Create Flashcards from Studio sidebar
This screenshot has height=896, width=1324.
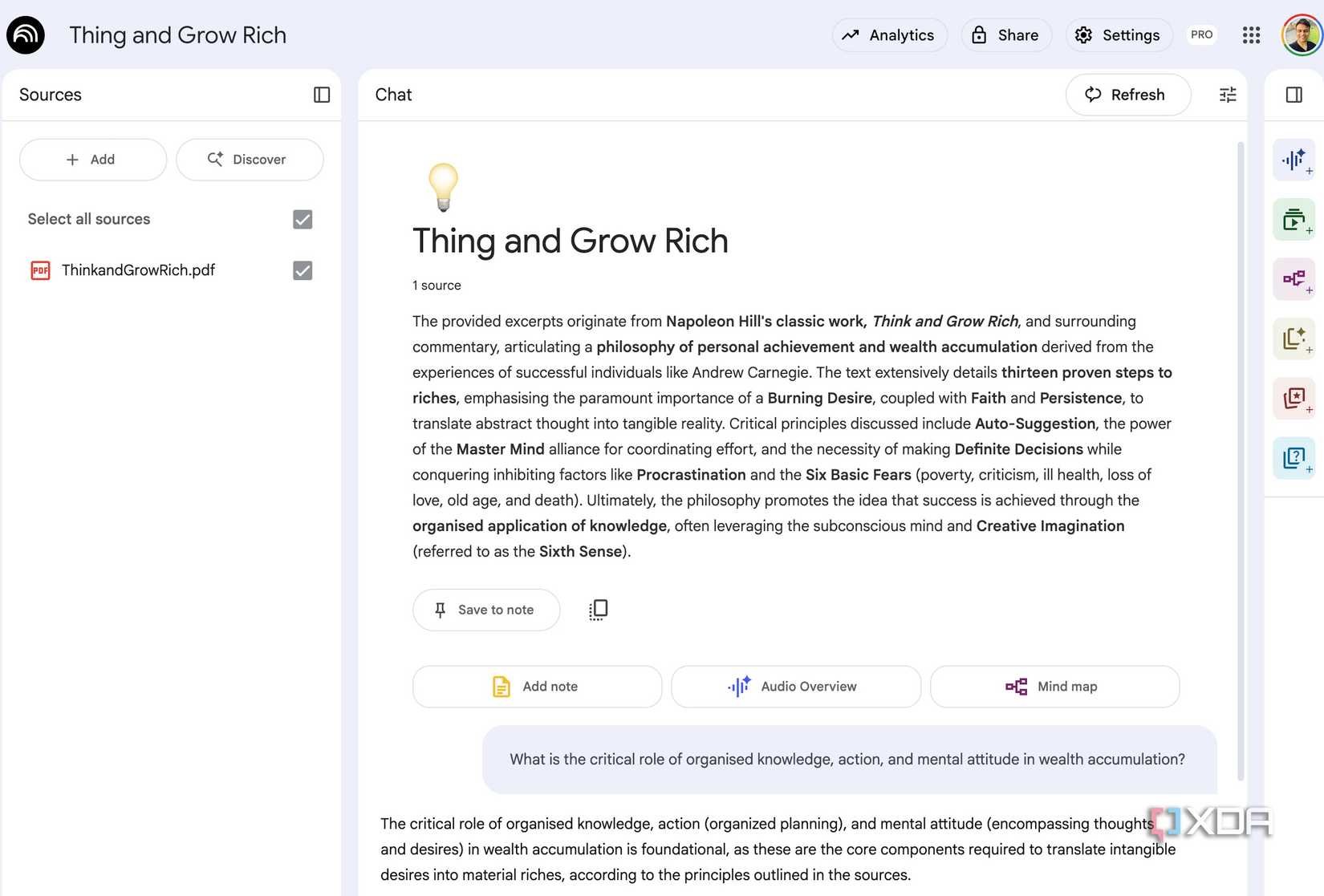click(x=1294, y=398)
